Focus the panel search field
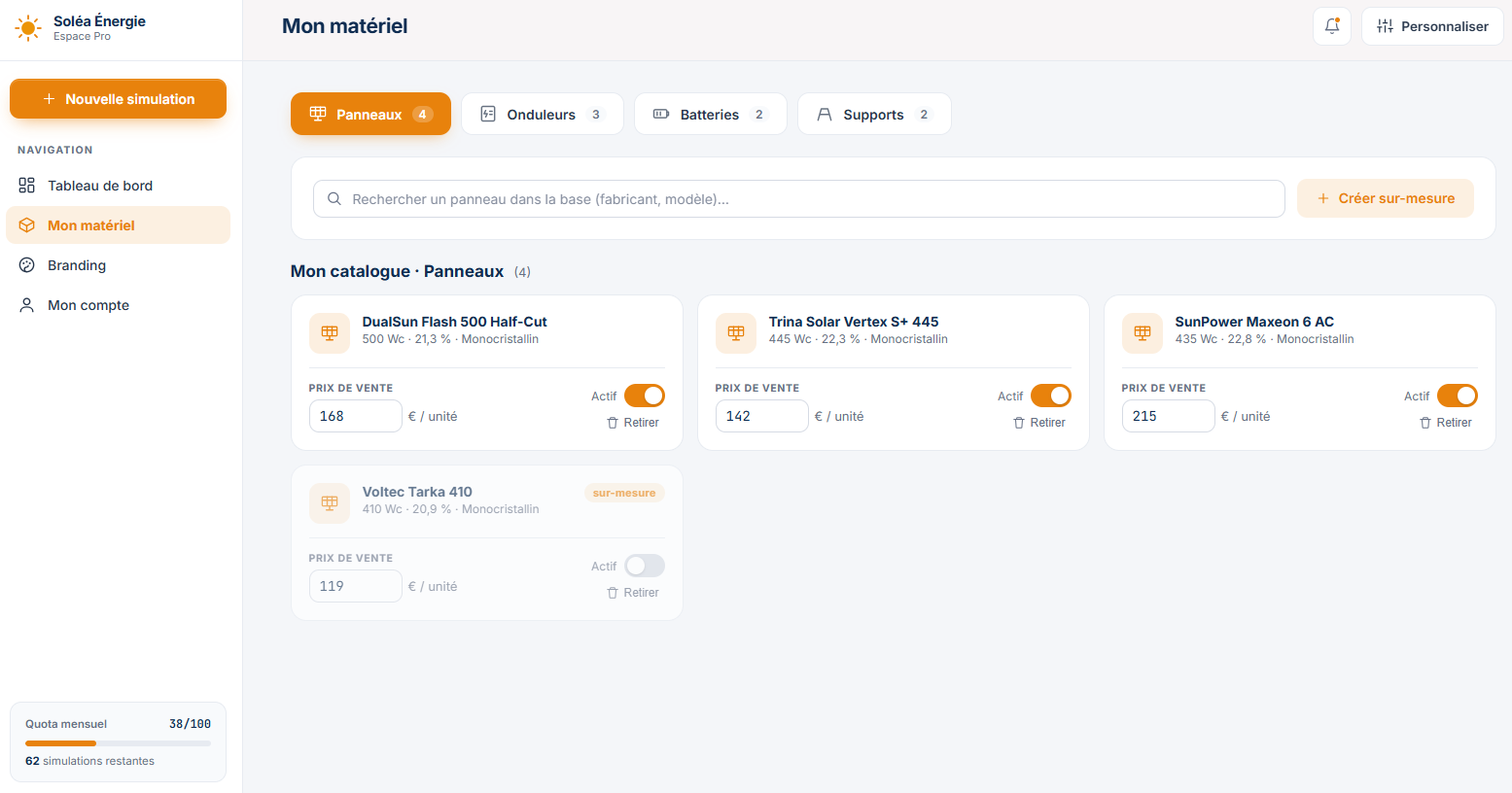1512x793 pixels. (x=799, y=198)
